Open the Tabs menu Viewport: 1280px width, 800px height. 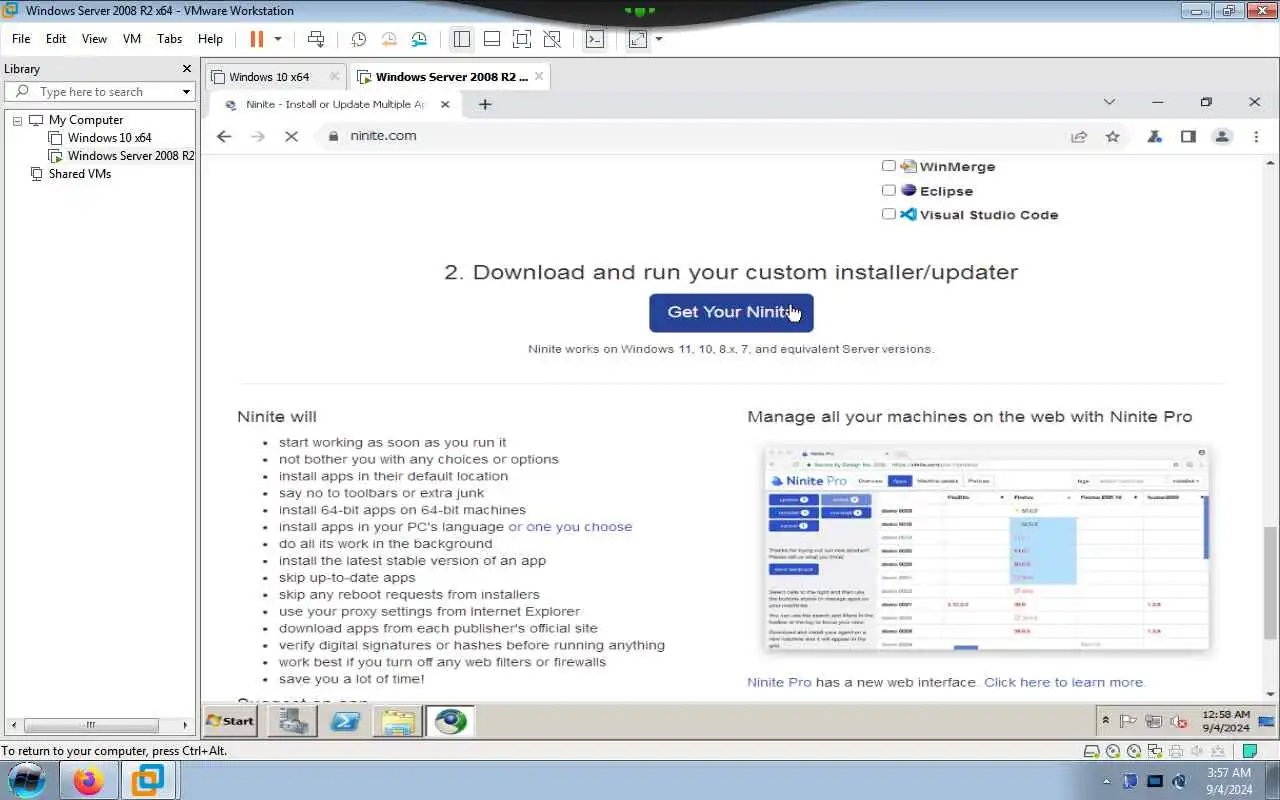coord(170,39)
